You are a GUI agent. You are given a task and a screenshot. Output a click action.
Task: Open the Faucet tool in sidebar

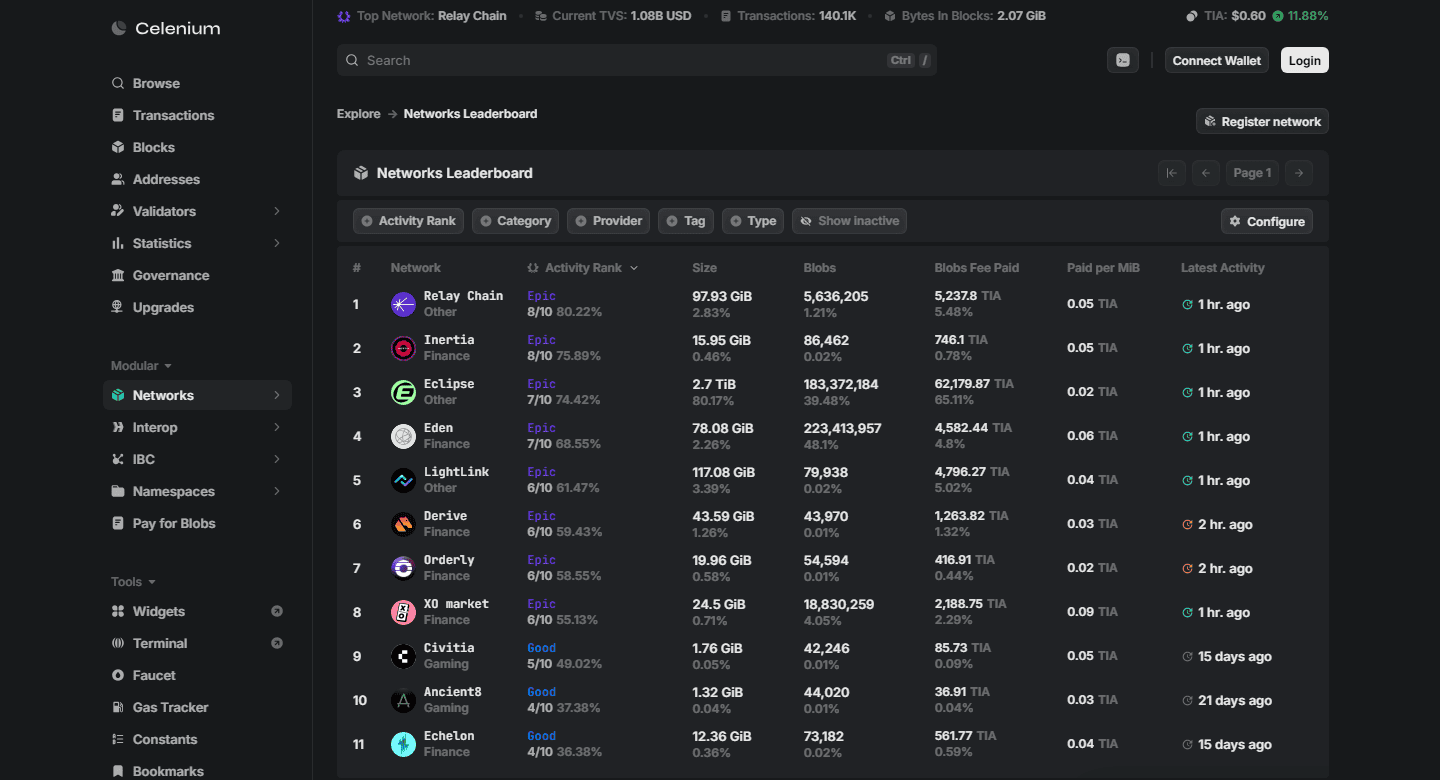point(197,675)
